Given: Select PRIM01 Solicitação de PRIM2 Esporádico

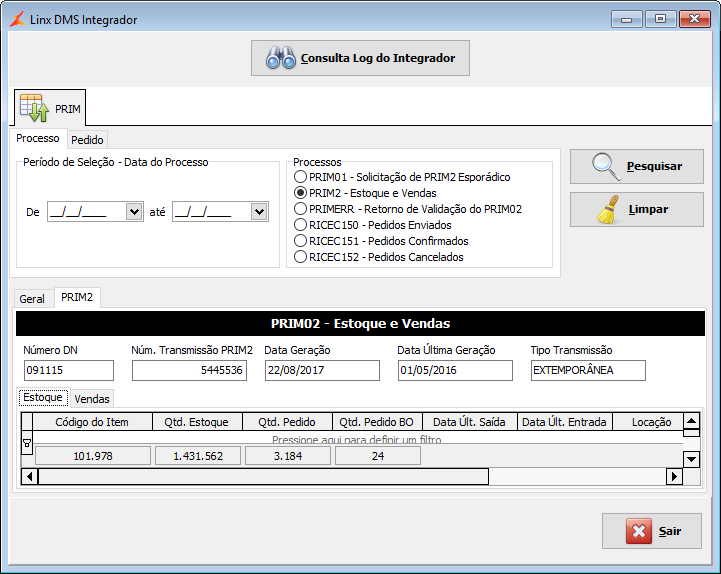Looking at the screenshot, I should coord(300,177).
